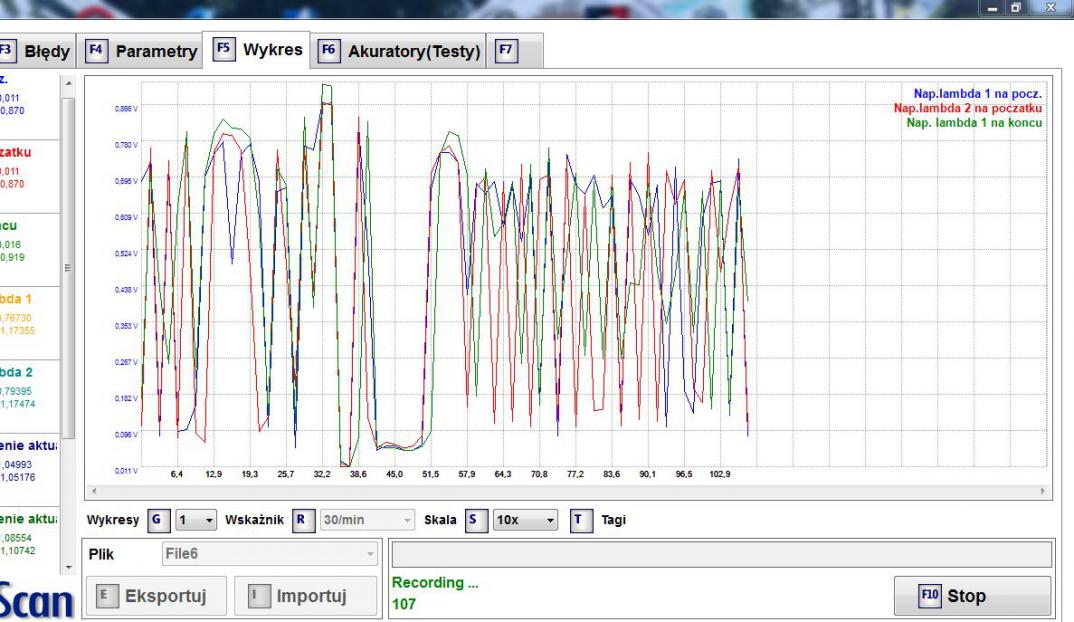Click the G hotkey icon beside Wykresy
This screenshot has width=1074, height=622.
click(155, 520)
